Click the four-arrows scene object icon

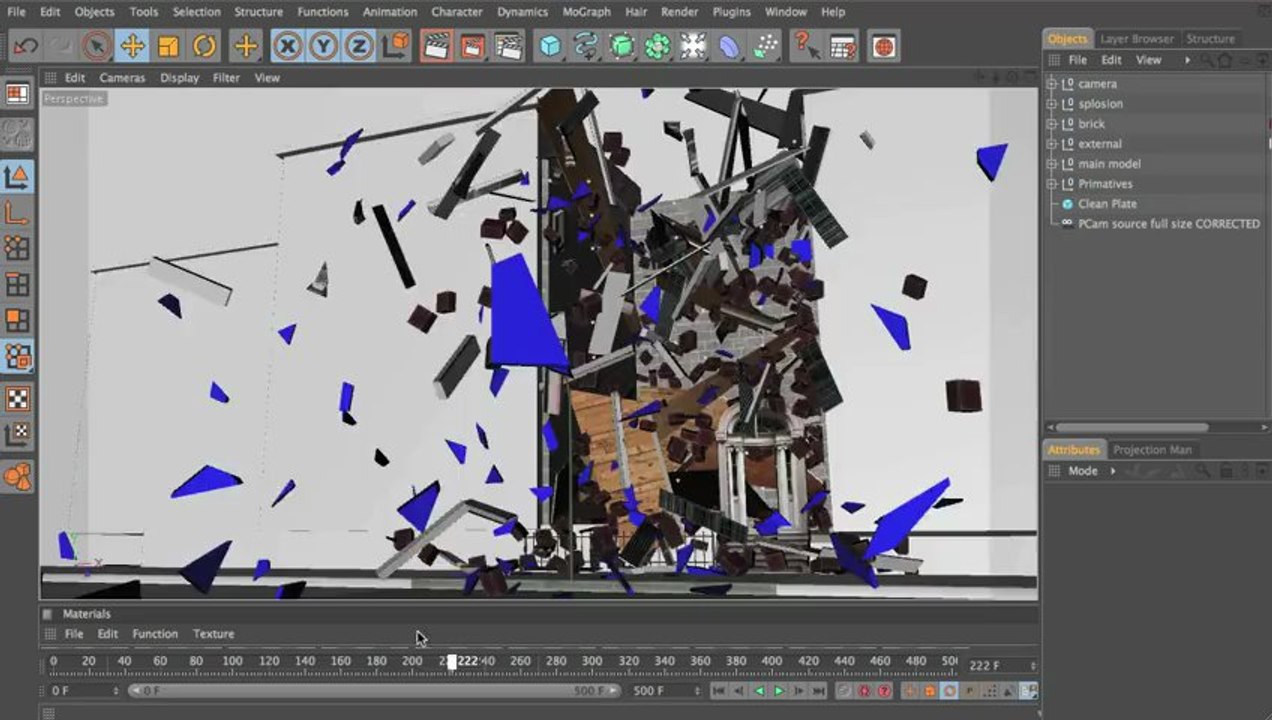(x=693, y=45)
